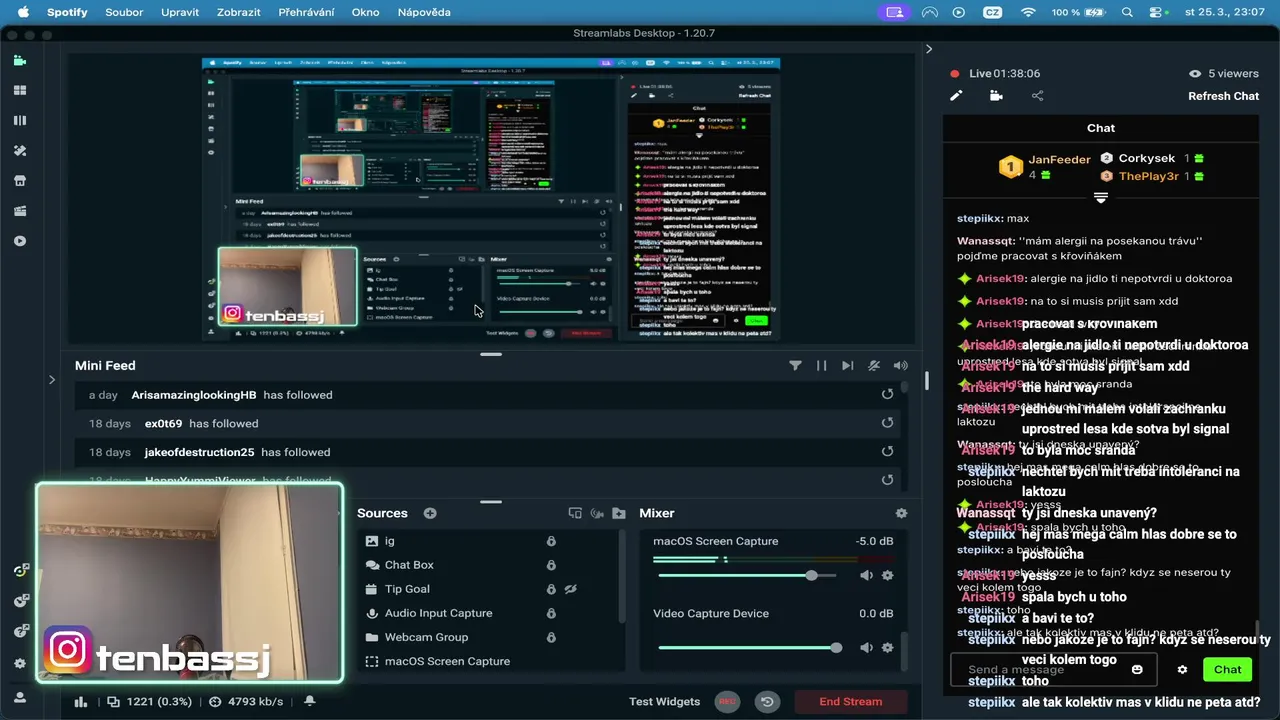The width and height of the screenshot is (1280, 720).
Task: Toggle Mini Feed alert sound mute
Action: (900, 366)
